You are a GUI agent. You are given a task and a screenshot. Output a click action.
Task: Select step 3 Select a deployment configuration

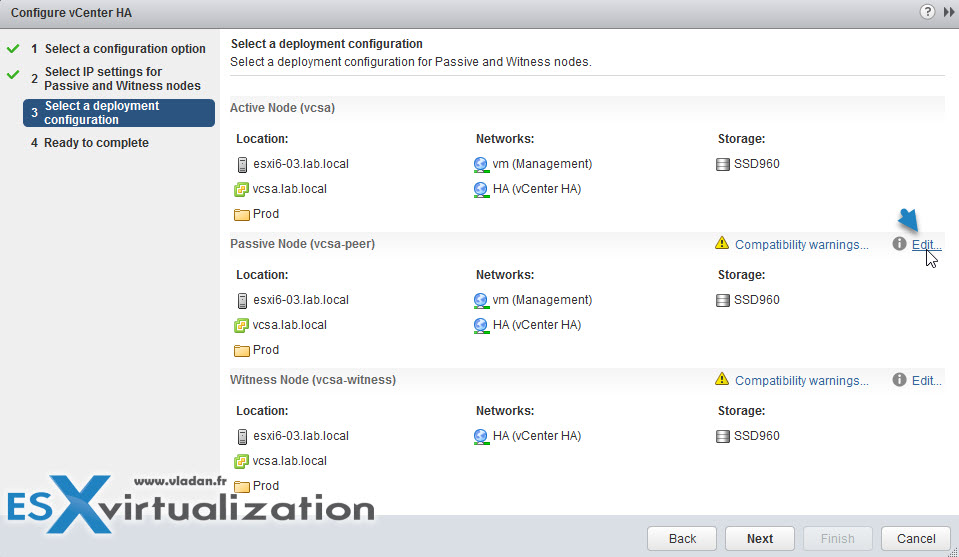(x=118, y=113)
